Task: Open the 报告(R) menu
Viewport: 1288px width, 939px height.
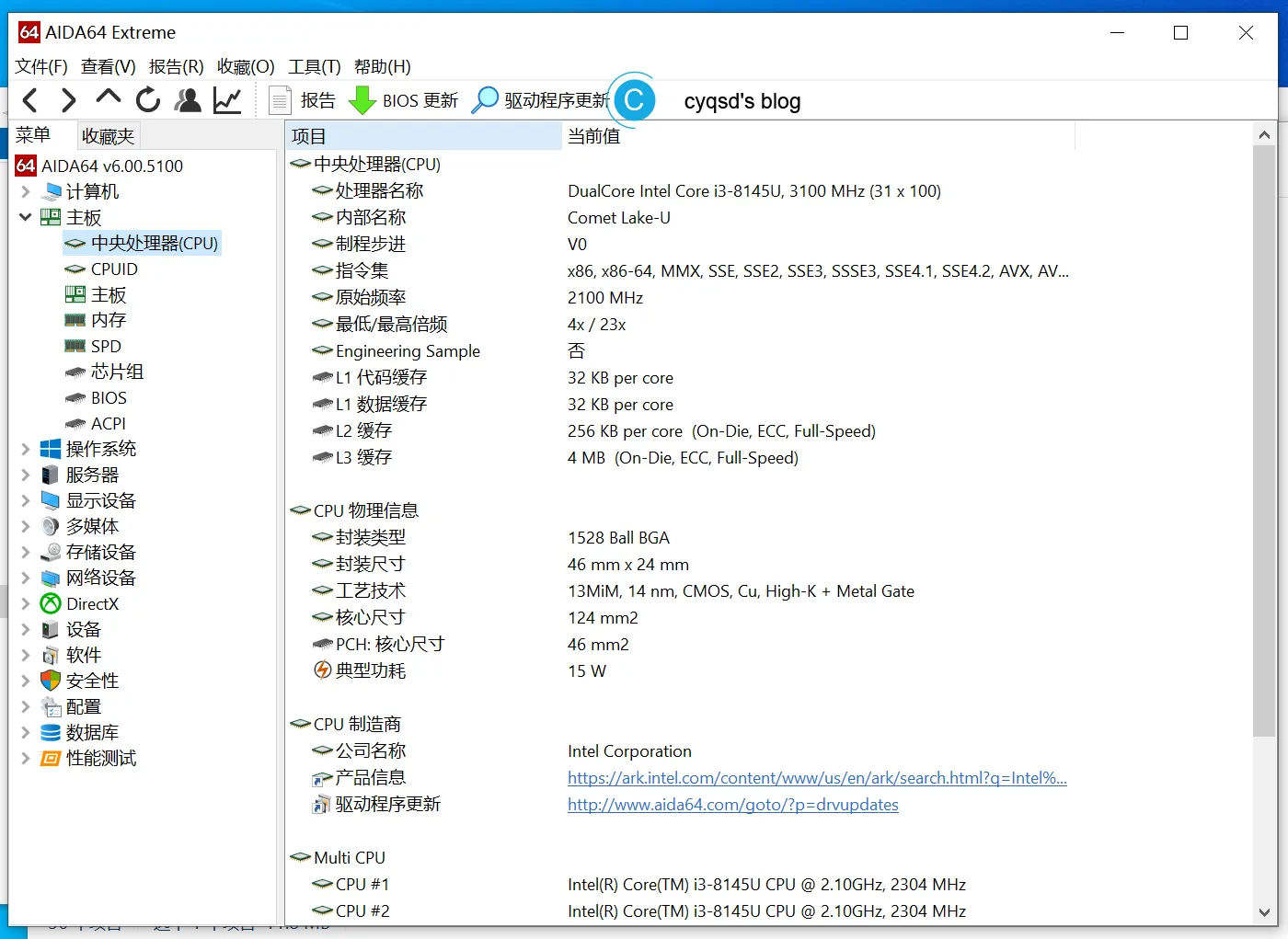Action: (176, 67)
